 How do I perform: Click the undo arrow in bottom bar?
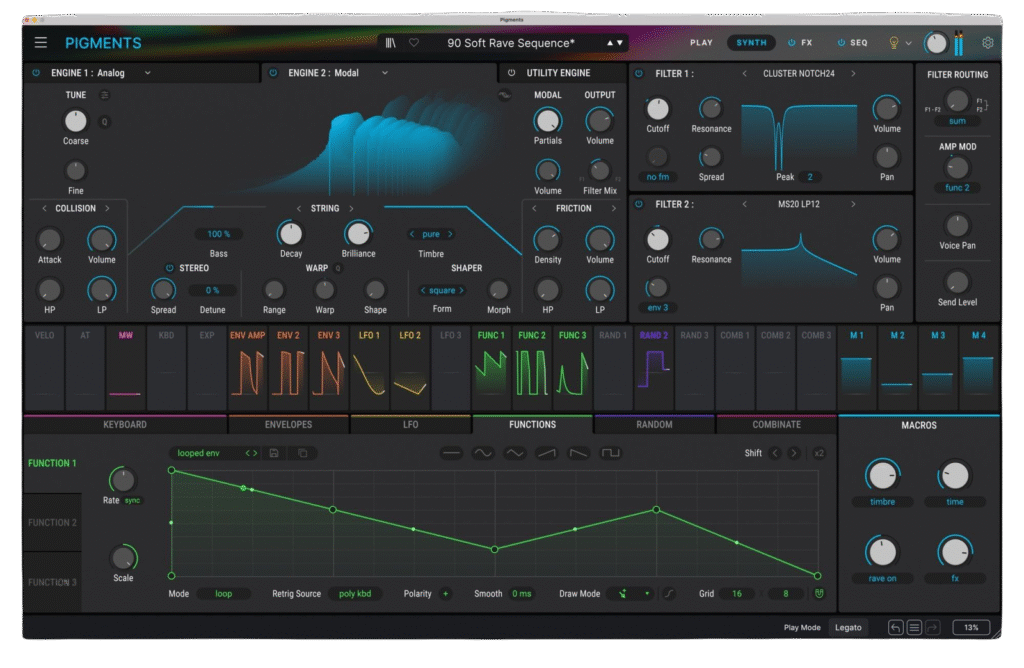click(x=895, y=628)
